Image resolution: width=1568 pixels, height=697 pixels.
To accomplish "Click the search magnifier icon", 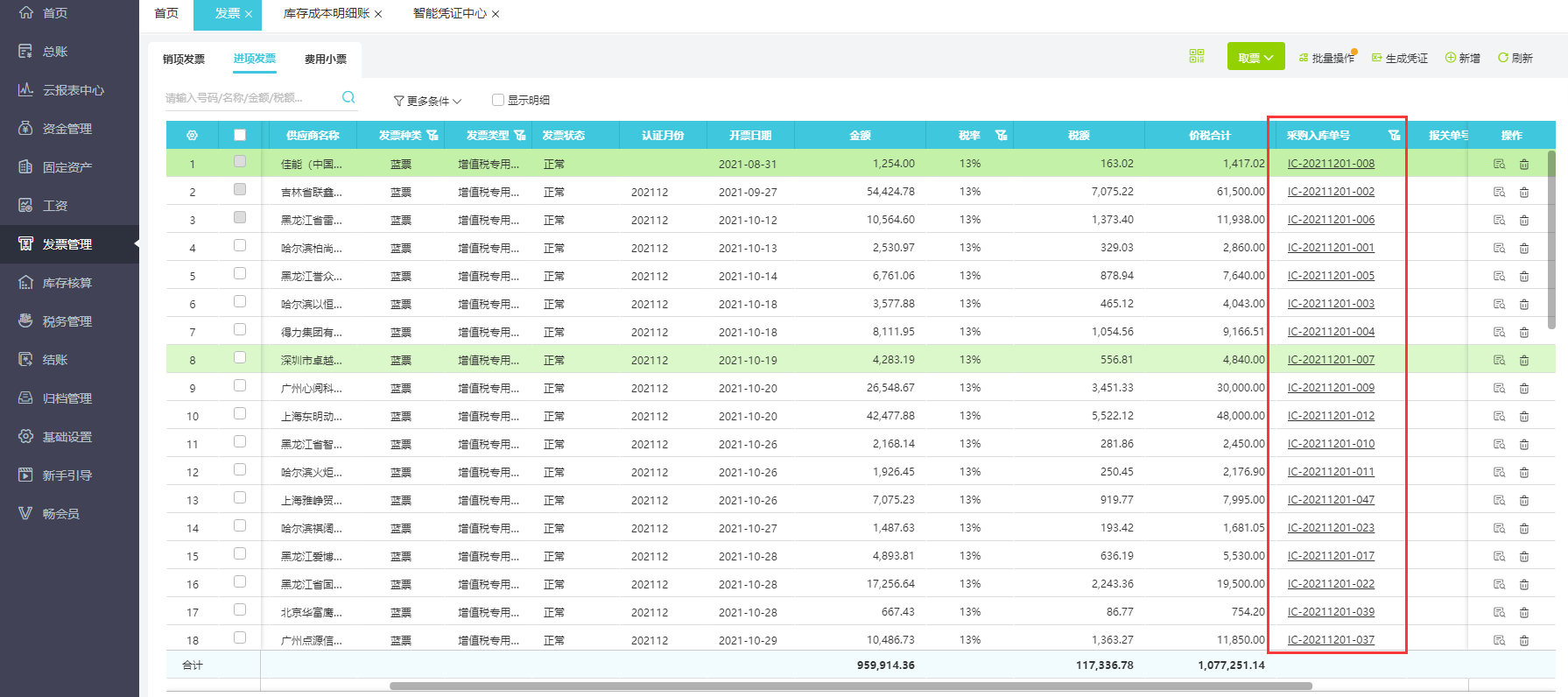I will (x=348, y=97).
